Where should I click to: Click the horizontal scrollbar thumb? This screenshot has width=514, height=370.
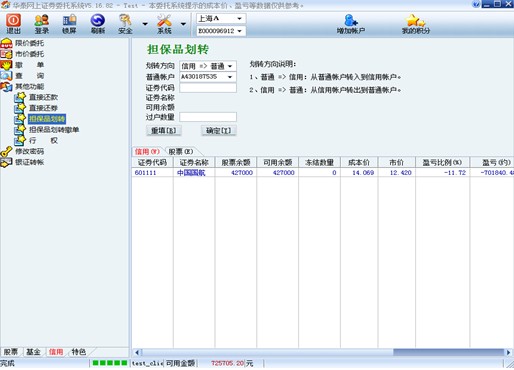click(x=449, y=352)
